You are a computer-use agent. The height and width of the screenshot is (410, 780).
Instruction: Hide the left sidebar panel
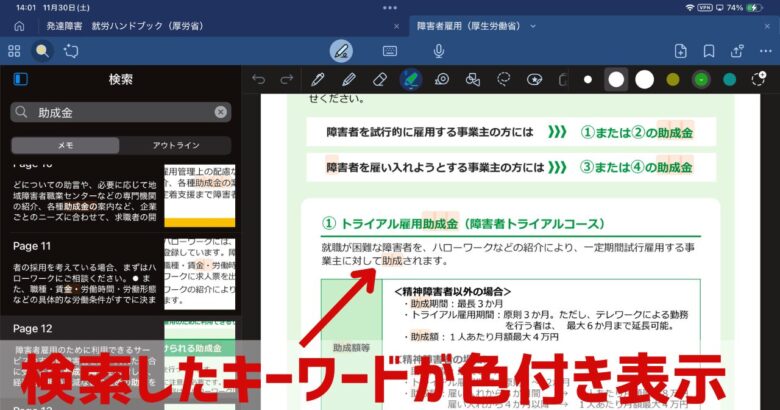pyautogui.click(x=20, y=79)
